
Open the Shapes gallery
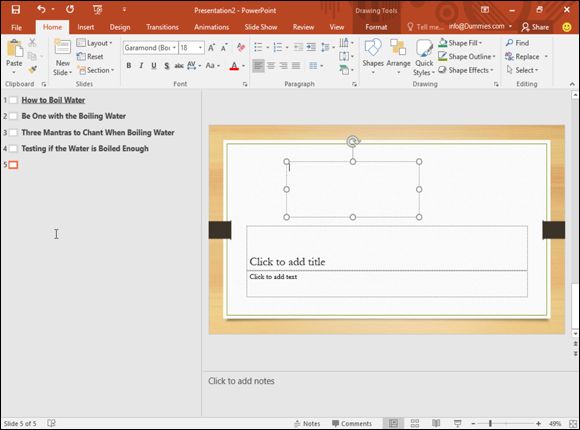pyautogui.click(x=373, y=56)
